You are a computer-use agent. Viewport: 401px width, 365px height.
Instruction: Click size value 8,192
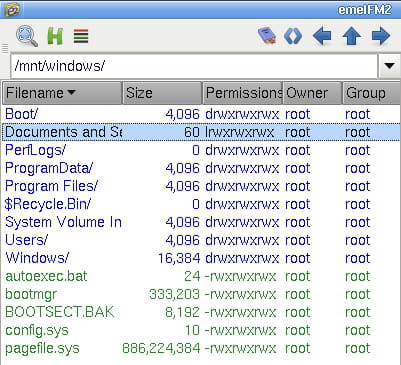click(x=182, y=312)
